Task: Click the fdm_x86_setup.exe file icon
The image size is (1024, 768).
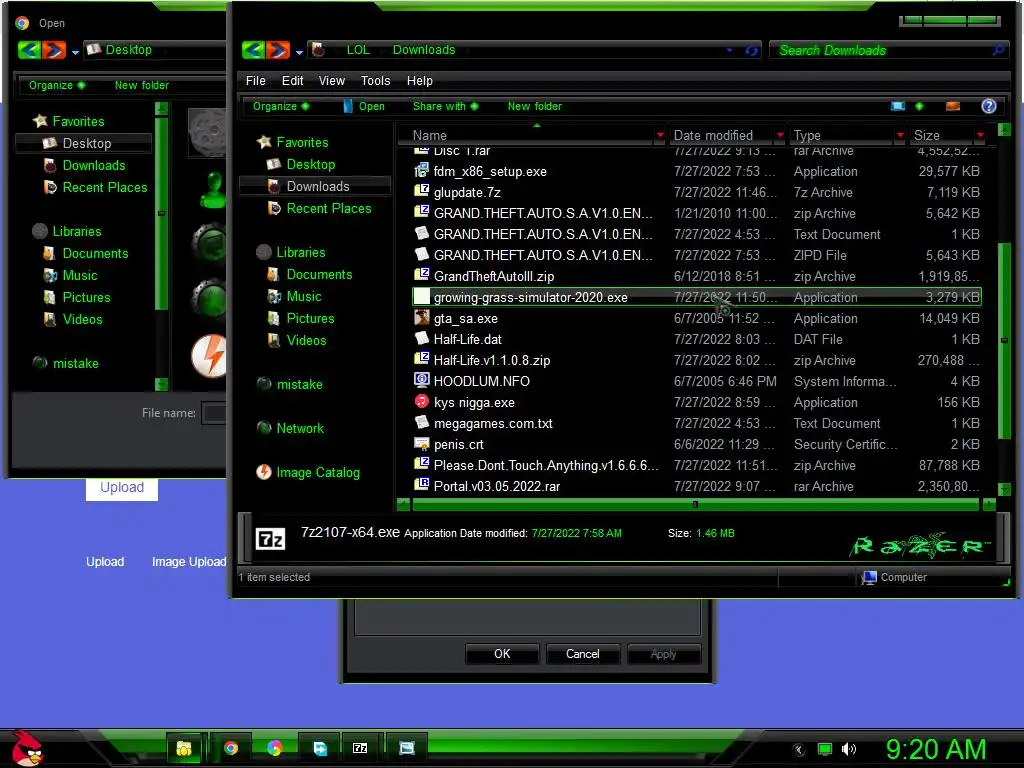Action: click(x=422, y=171)
